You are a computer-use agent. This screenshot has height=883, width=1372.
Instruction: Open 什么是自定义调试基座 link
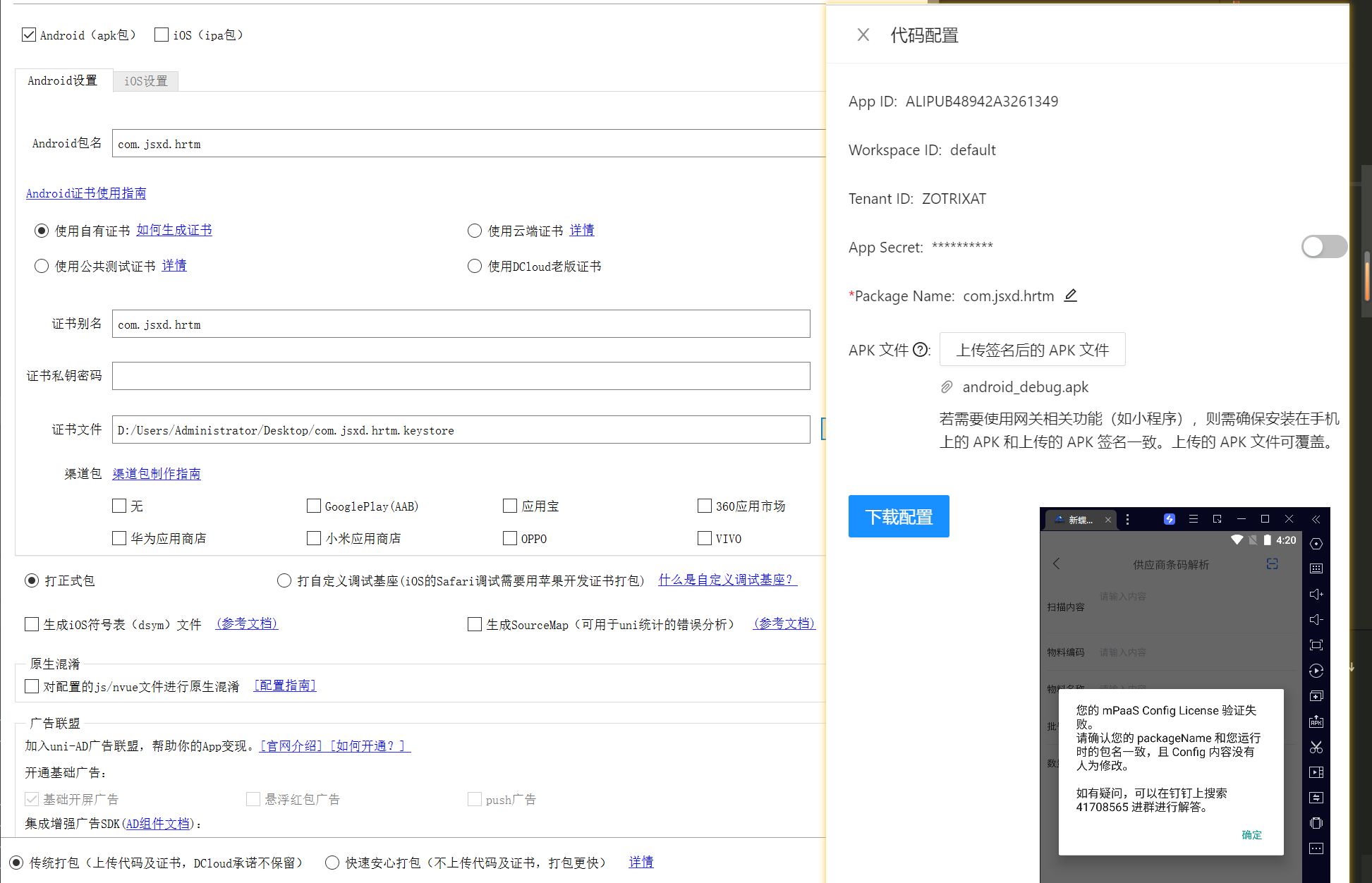pyautogui.click(x=727, y=580)
